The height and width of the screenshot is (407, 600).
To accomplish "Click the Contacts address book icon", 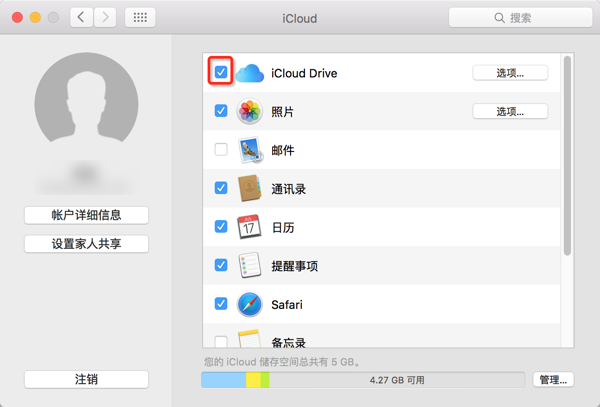I will [x=249, y=188].
